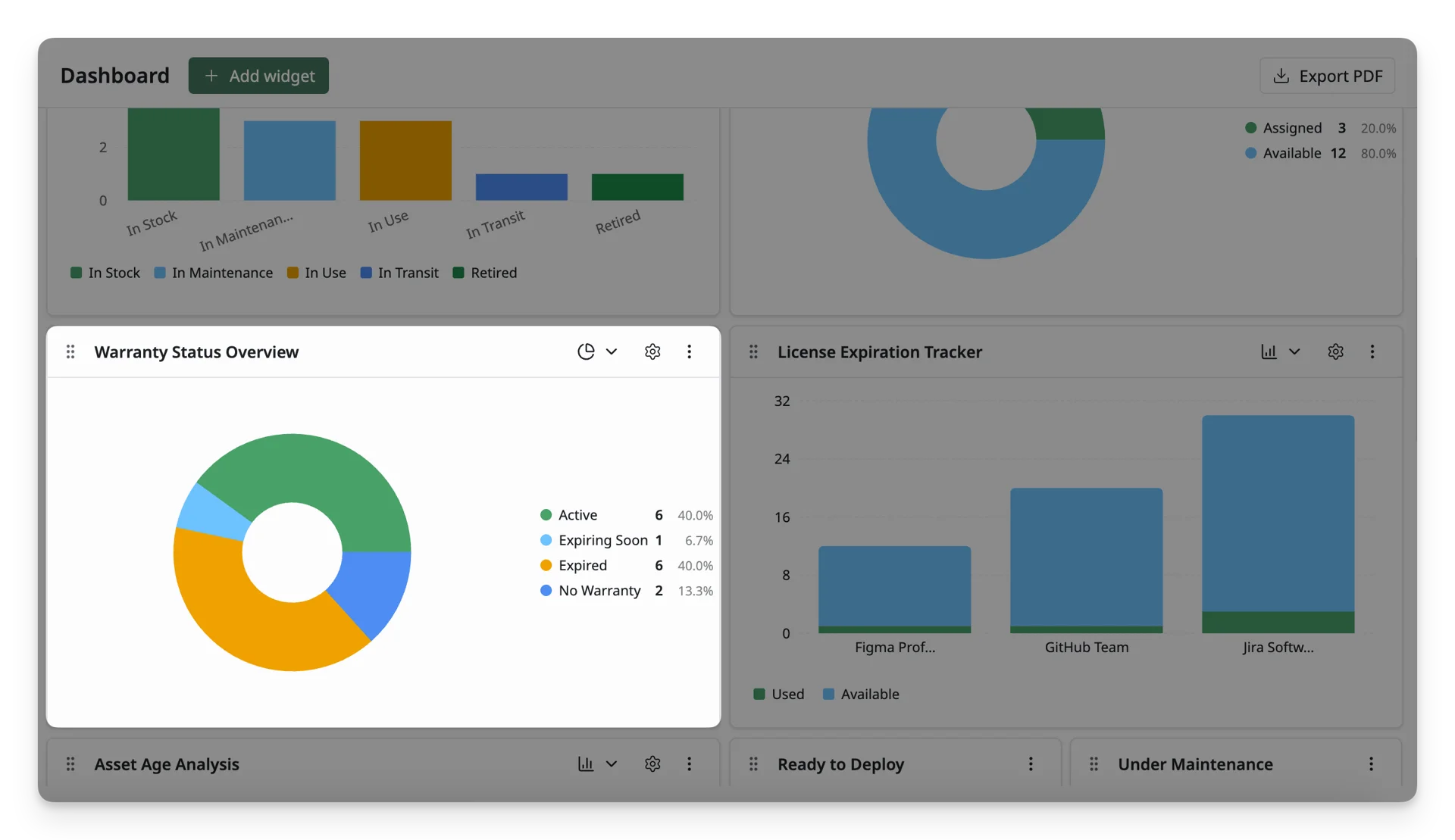The image size is (1455, 840).
Task: Select the Active warranty legend entry
Action: pos(626,515)
